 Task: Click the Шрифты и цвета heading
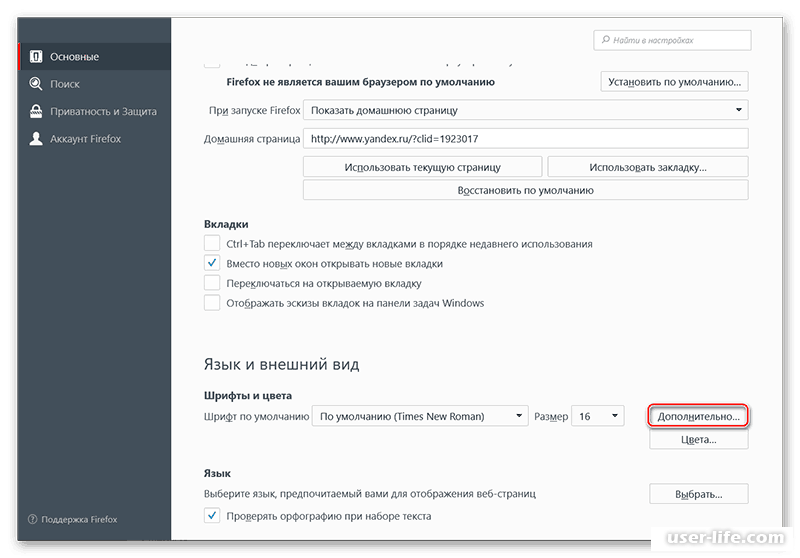coord(248,395)
